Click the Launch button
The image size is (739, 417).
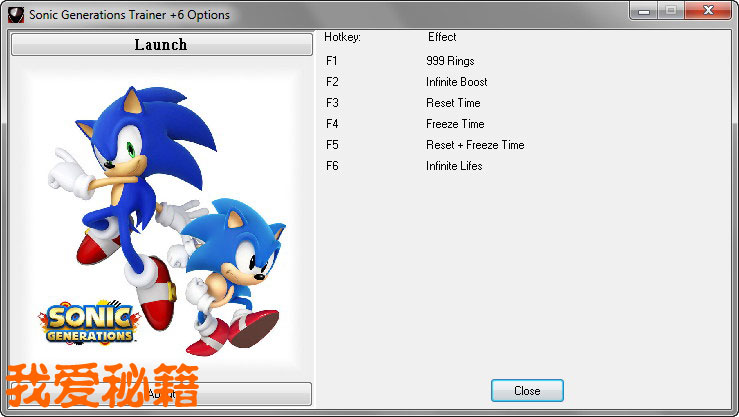(161, 45)
